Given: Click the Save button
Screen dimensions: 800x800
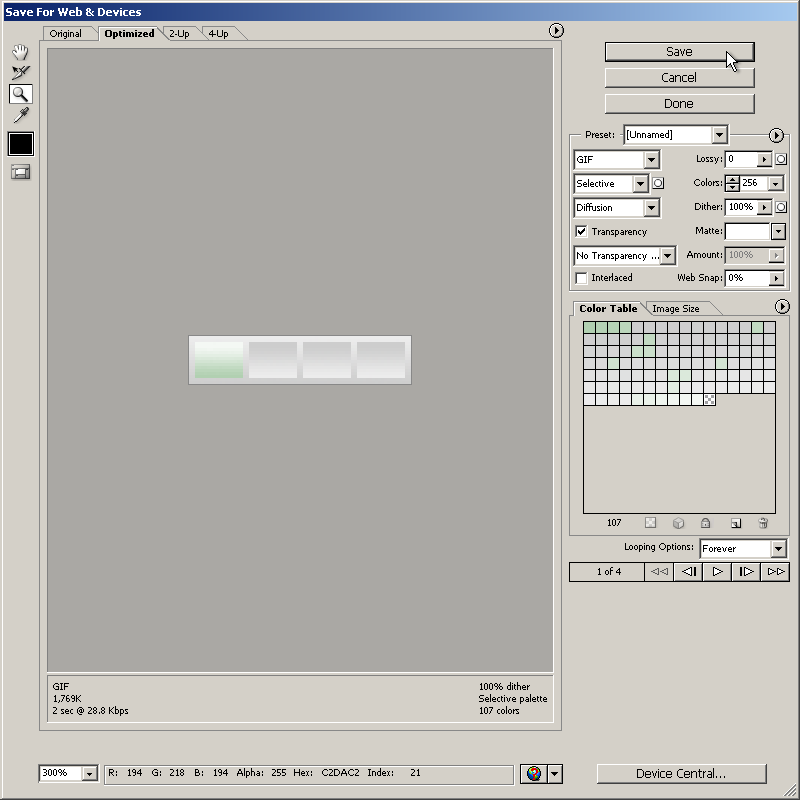Looking at the screenshot, I should tap(679, 52).
